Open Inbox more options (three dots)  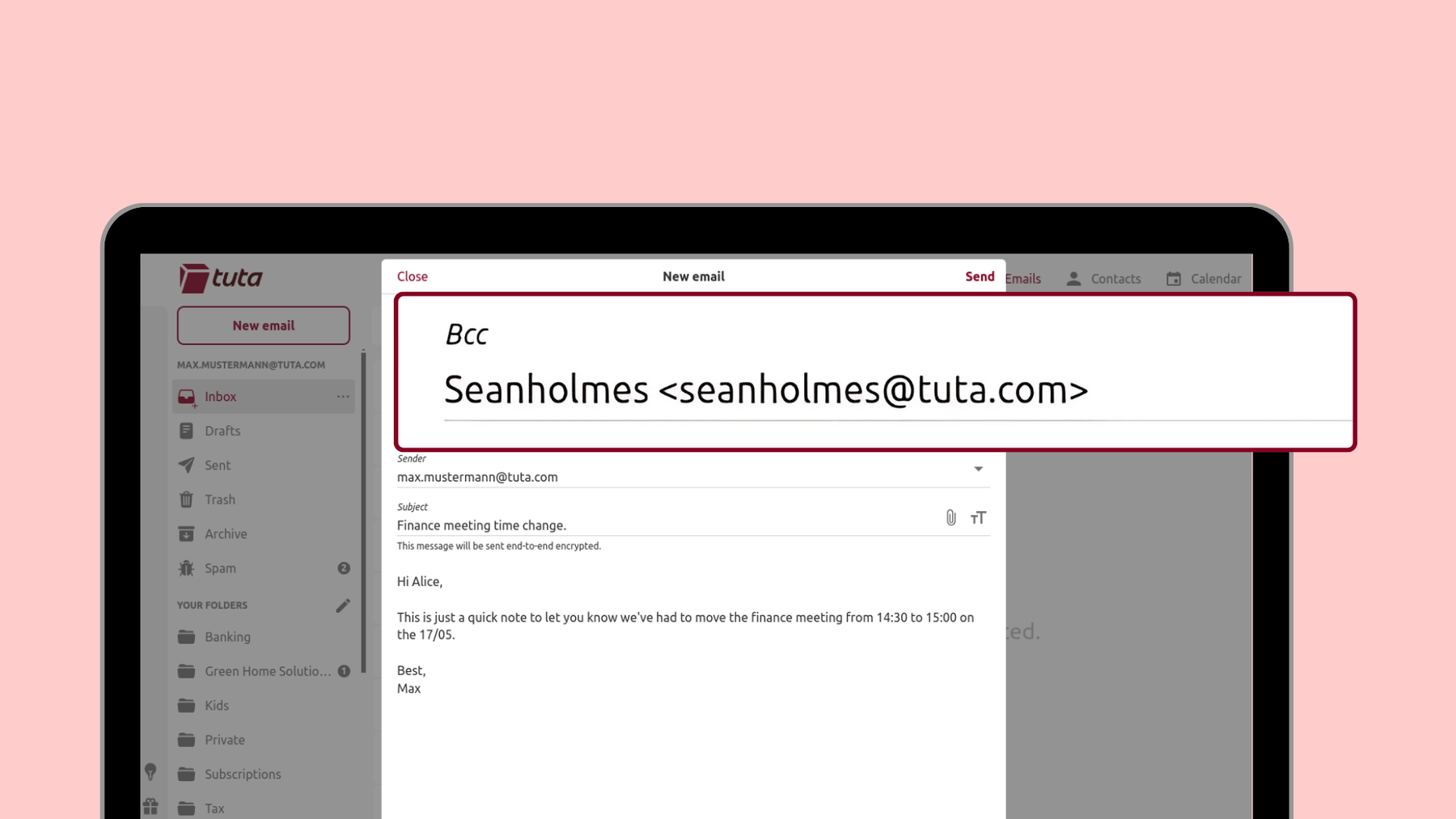click(x=343, y=396)
